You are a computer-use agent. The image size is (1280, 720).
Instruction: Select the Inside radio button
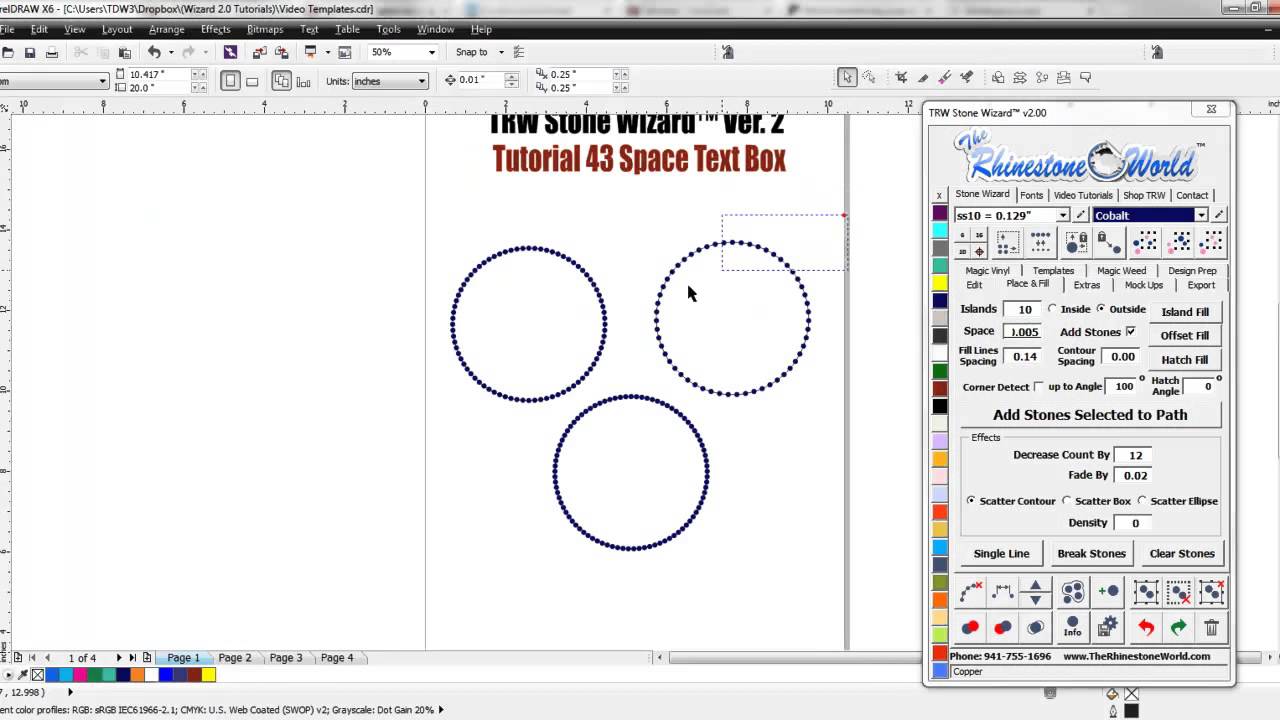click(x=1052, y=309)
